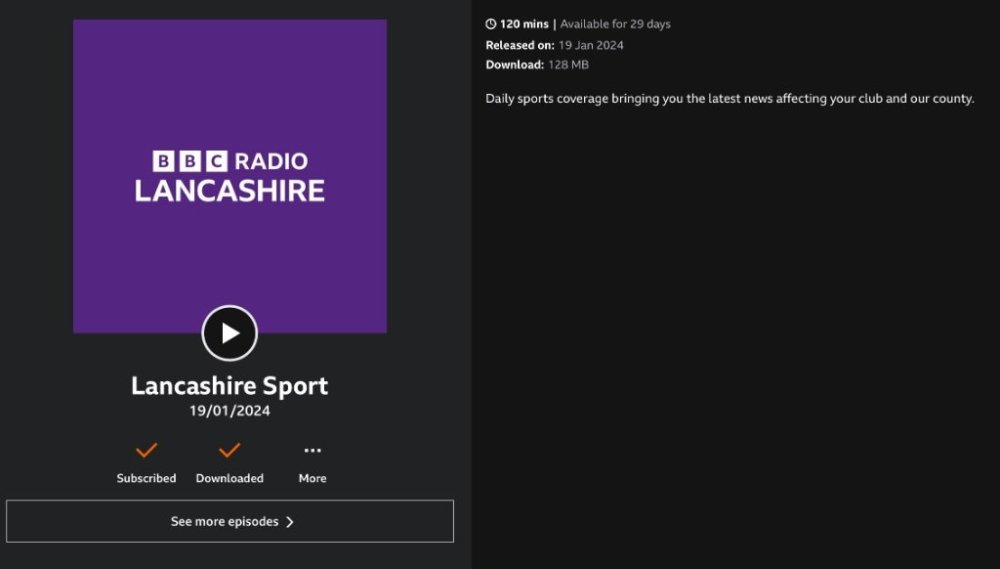Click the LANCASHIRE wordmark in the artwork

click(230, 191)
